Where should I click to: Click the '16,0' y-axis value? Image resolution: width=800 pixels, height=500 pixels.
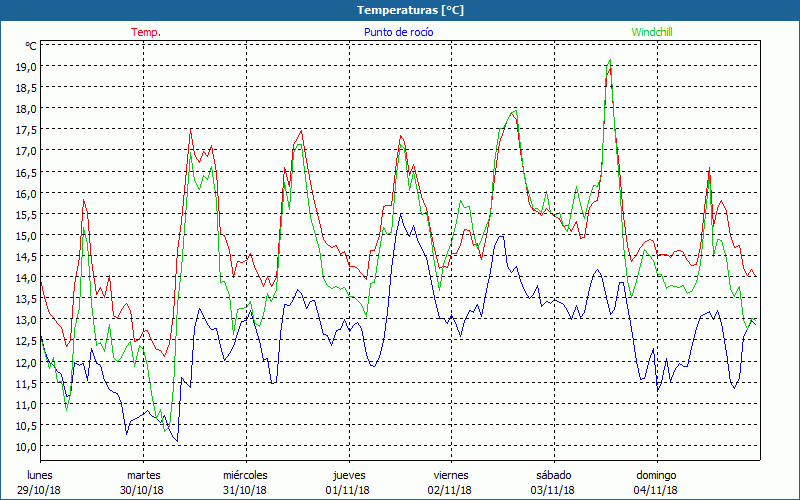pos(27,193)
